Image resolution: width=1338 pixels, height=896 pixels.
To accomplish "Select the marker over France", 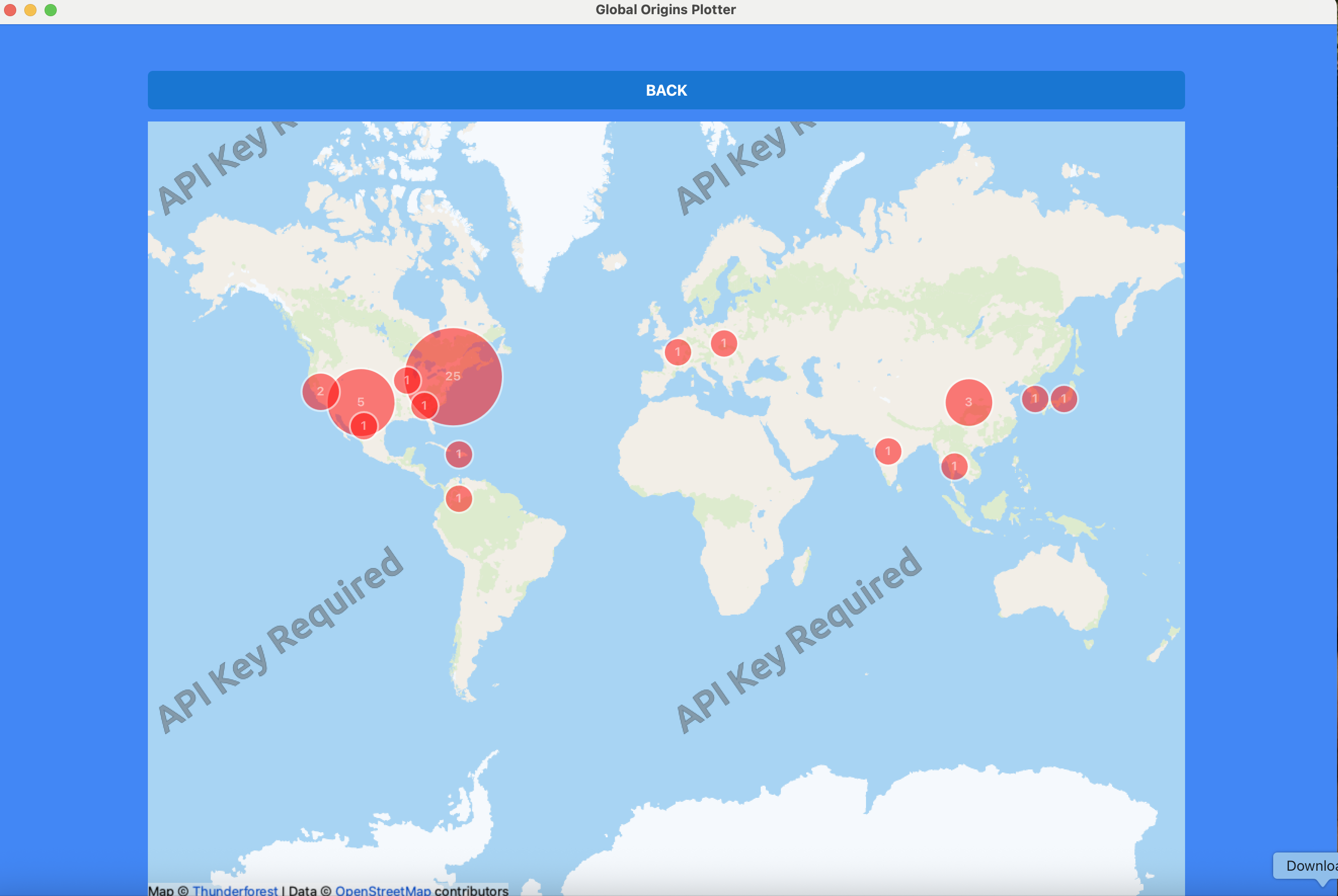I will (x=678, y=352).
